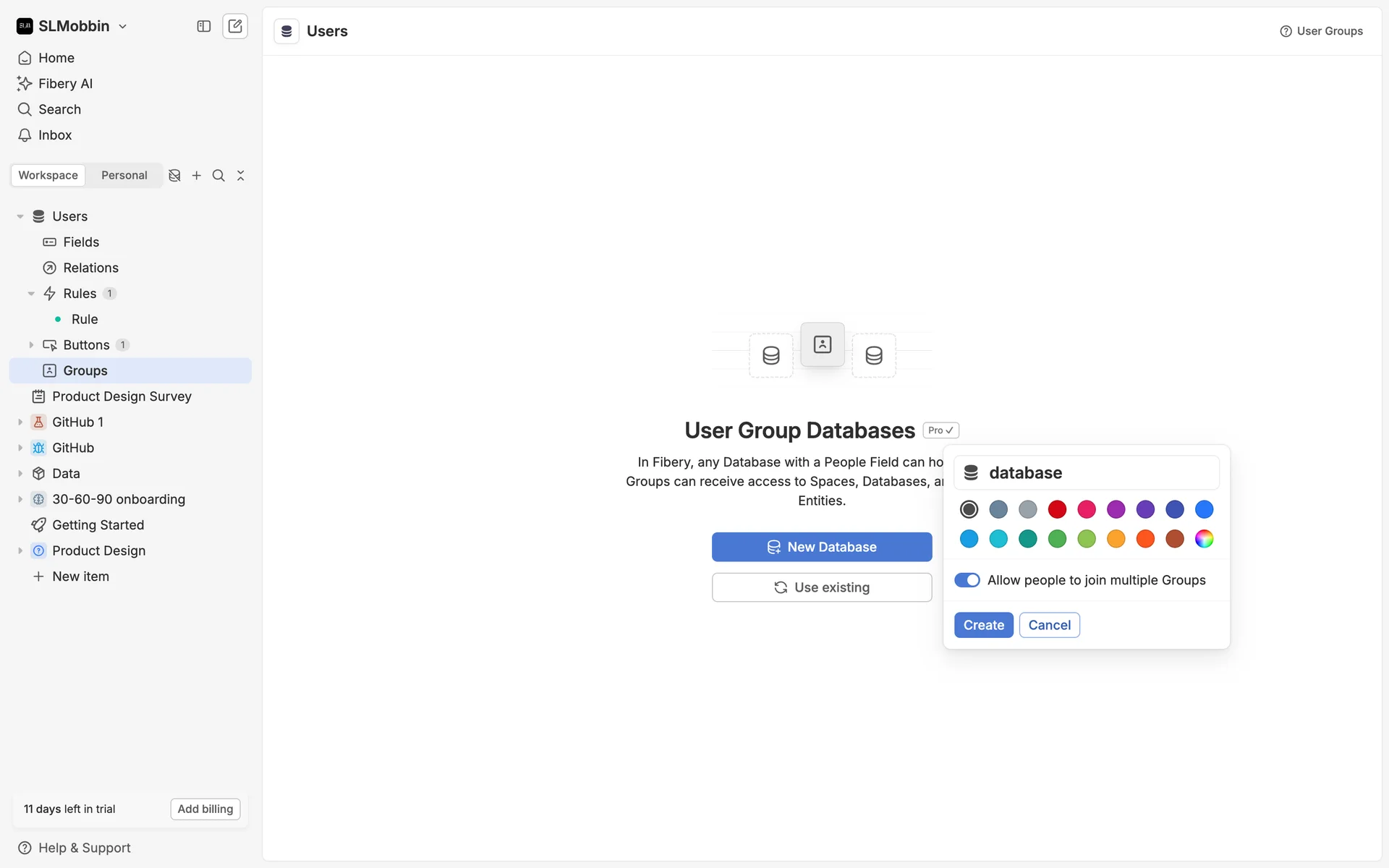Expand the Product Design space
This screenshot has width=1389, height=868.
(x=20, y=551)
